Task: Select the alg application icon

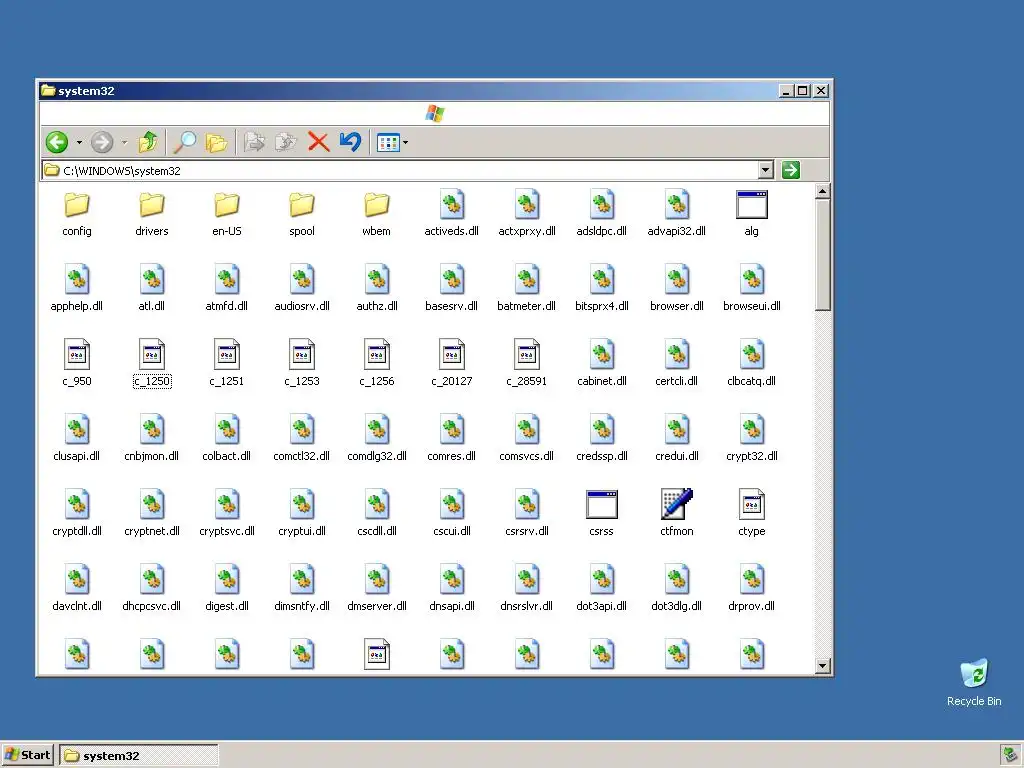Action: click(x=752, y=215)
